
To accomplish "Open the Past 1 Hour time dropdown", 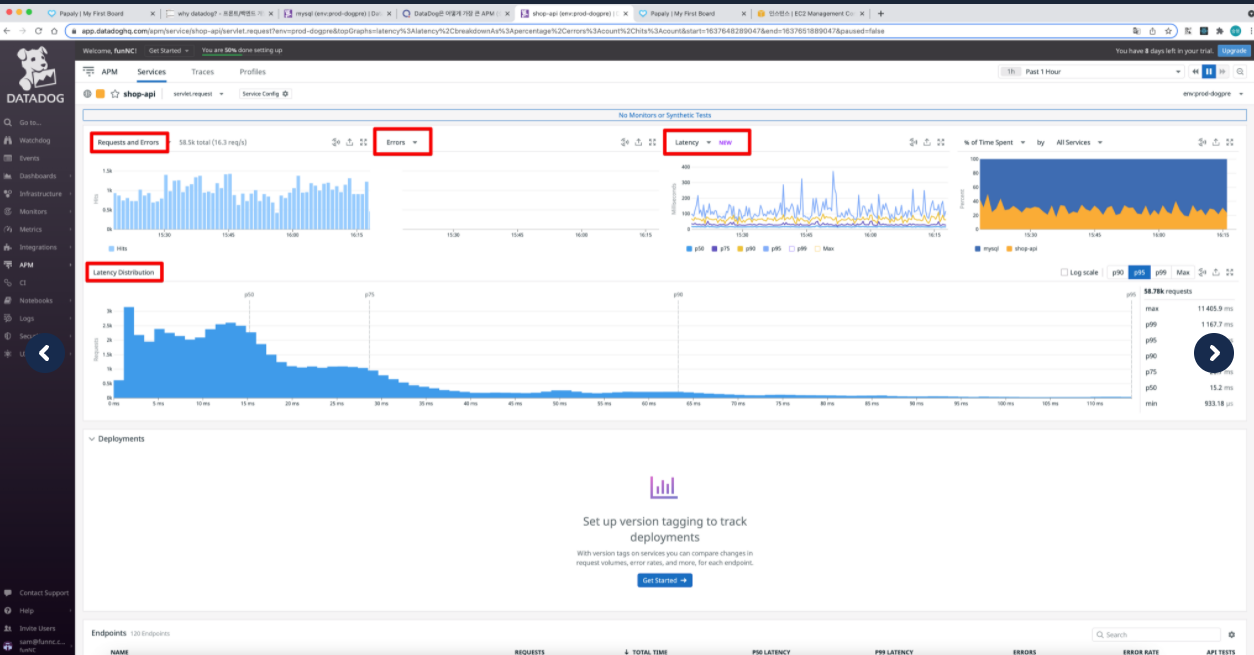I will (x=1091, y=72).
